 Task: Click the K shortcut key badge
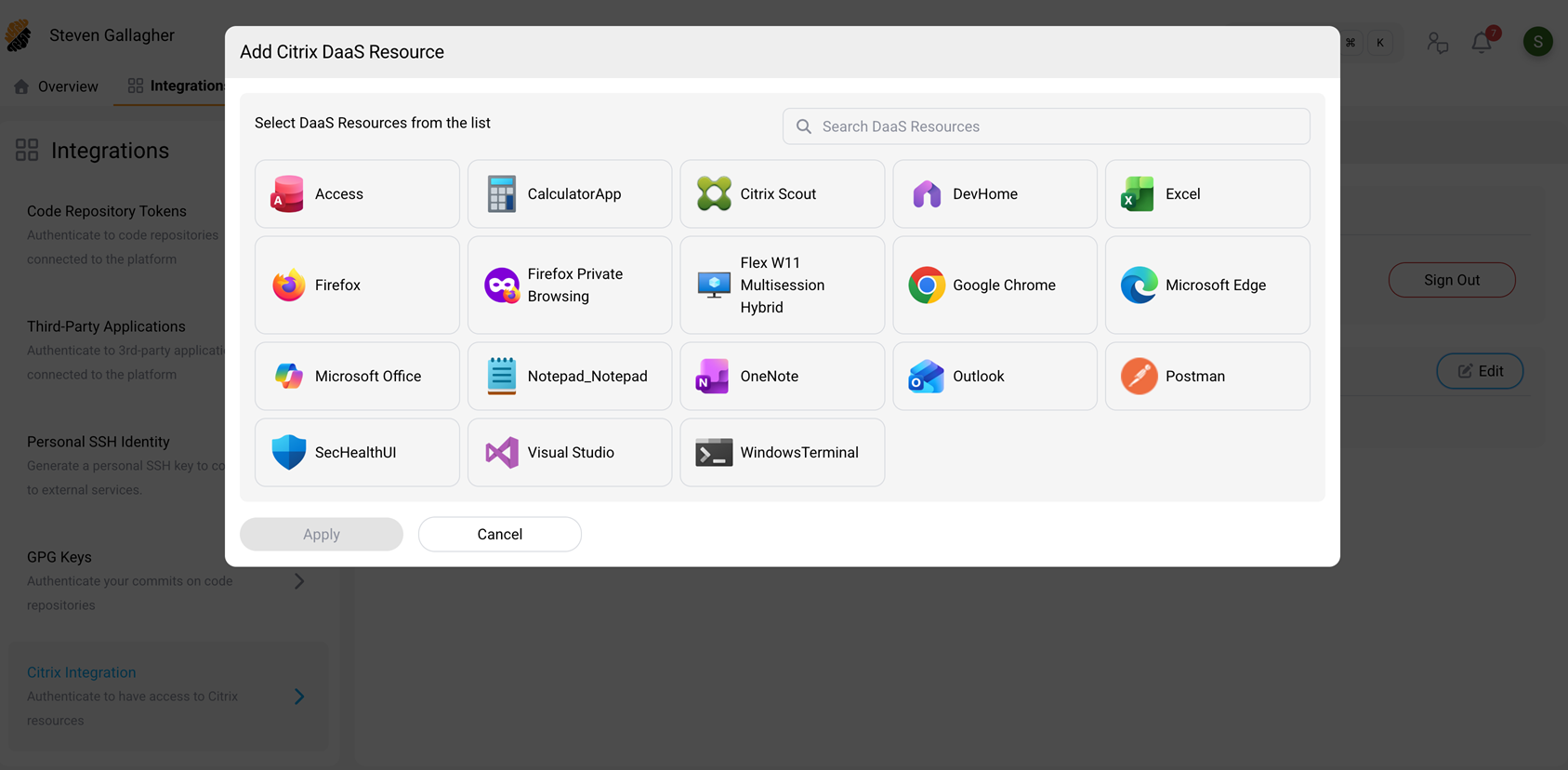pos(1380,43)
